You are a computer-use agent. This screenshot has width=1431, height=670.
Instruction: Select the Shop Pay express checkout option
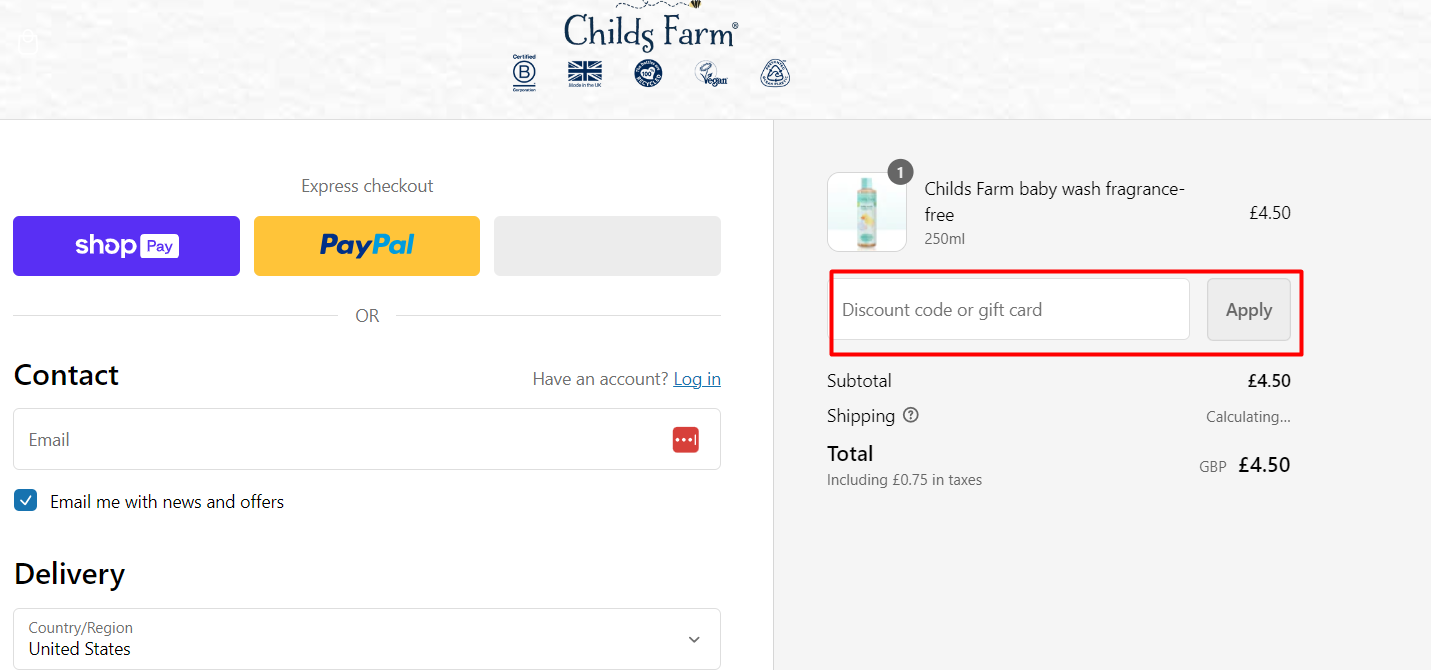coord(126,245)
